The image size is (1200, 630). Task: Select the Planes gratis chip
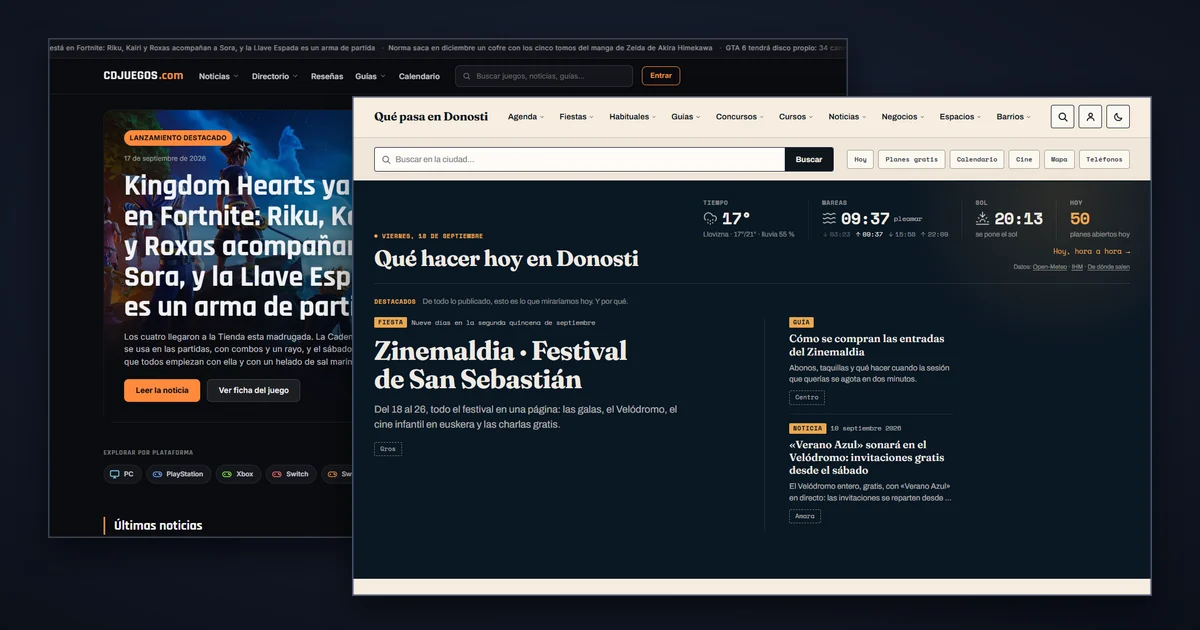[x=911, y=159]
